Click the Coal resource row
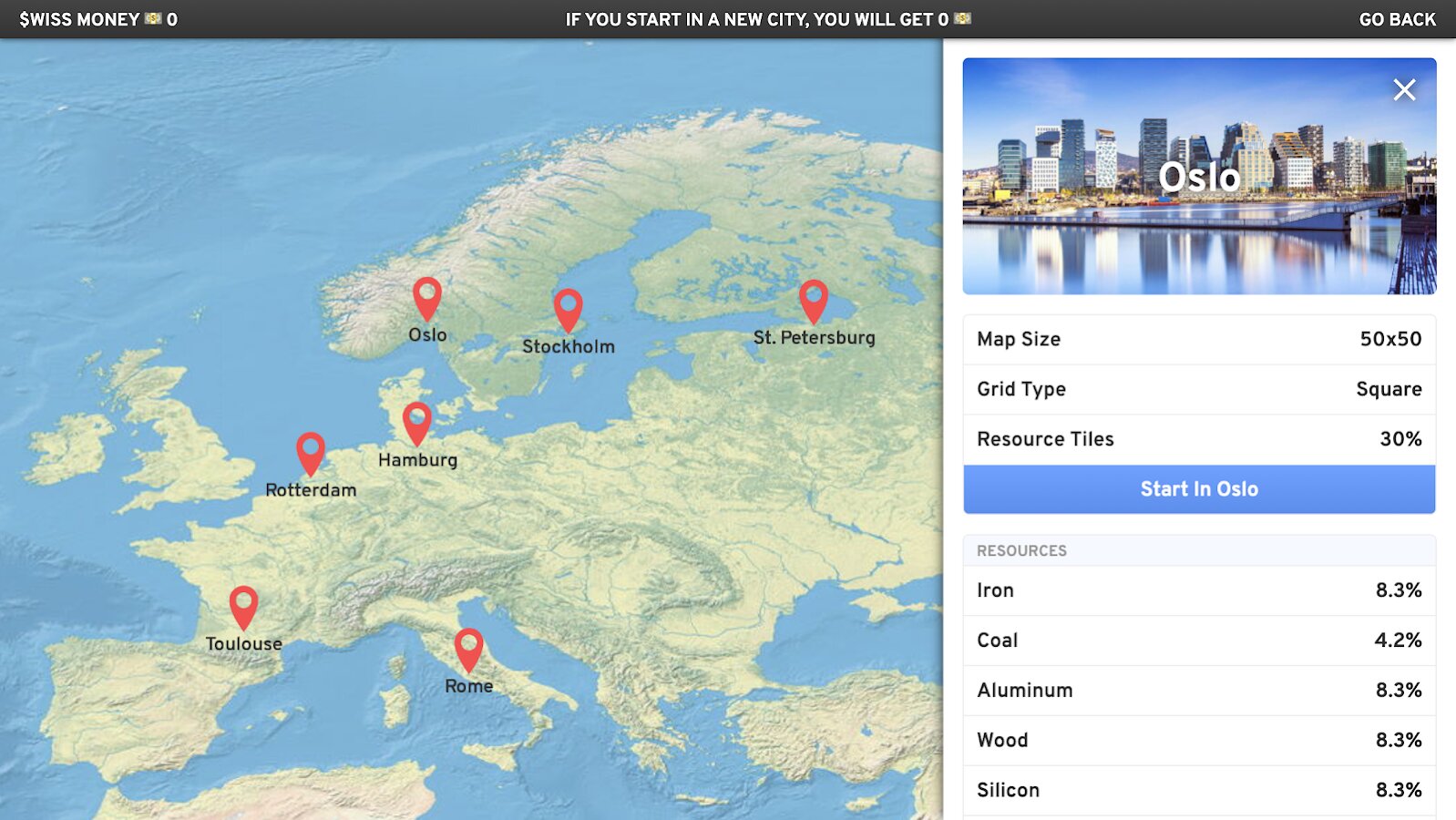Image resolution: width=1456 pixels, height=820 pixels. 1199,641
